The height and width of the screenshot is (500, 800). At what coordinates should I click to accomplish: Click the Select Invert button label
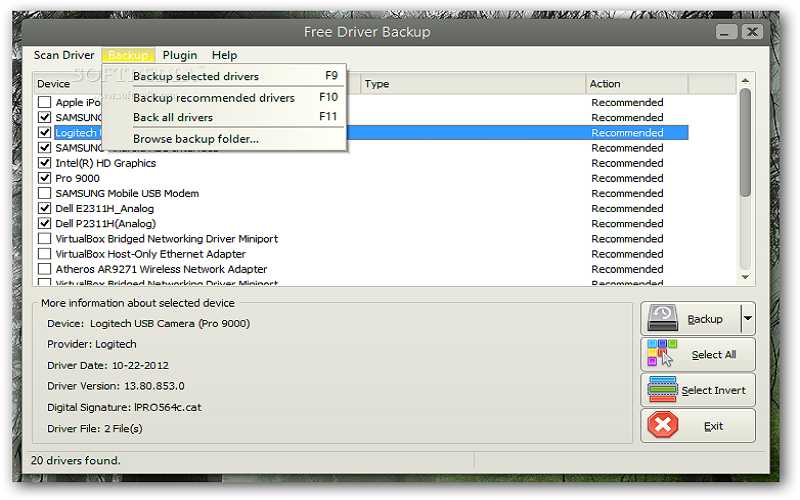click(713, 390)
